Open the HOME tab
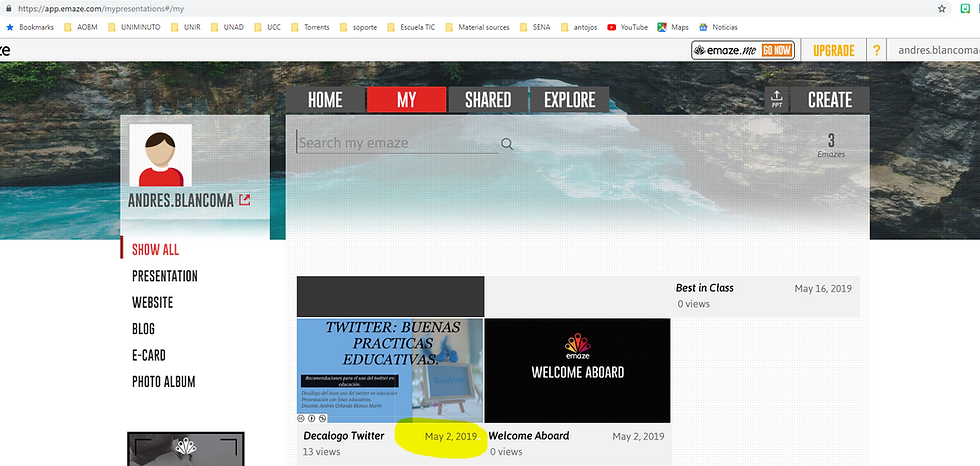This screenshot has width=980, height=466. 325,100
